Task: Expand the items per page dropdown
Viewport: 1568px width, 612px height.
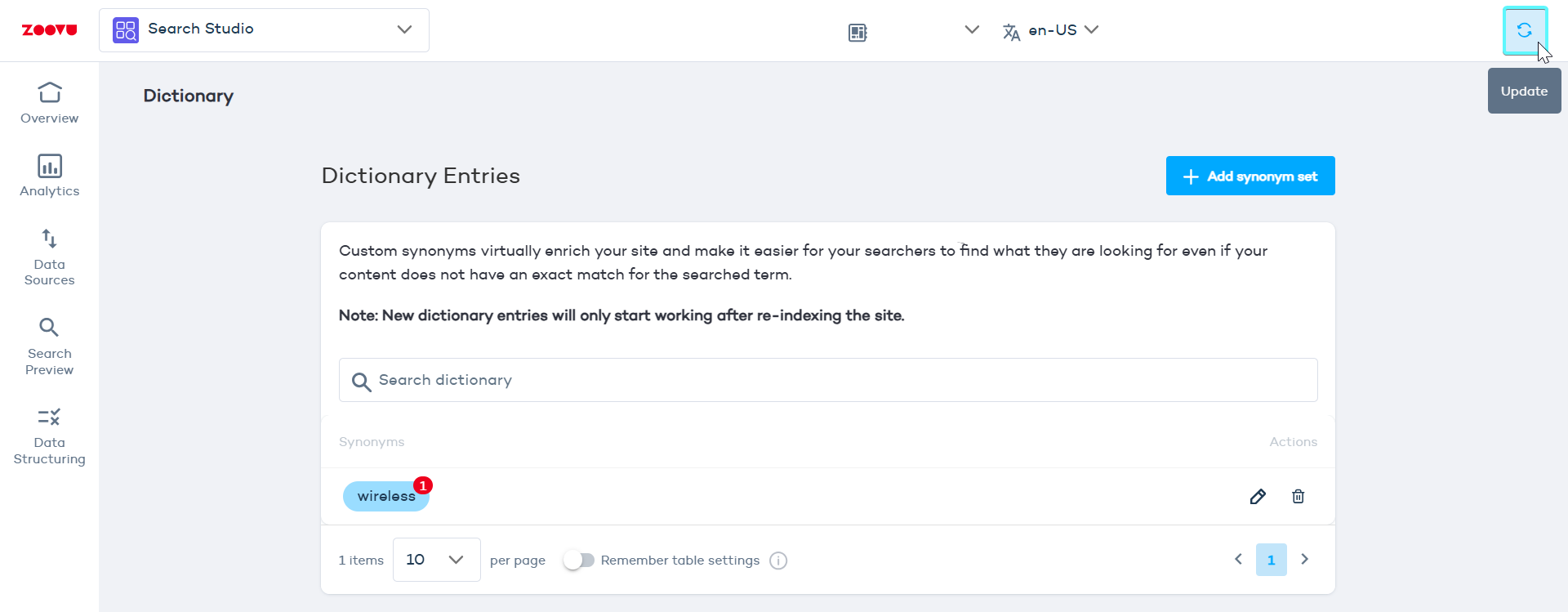Action: [x=436, y=560]
